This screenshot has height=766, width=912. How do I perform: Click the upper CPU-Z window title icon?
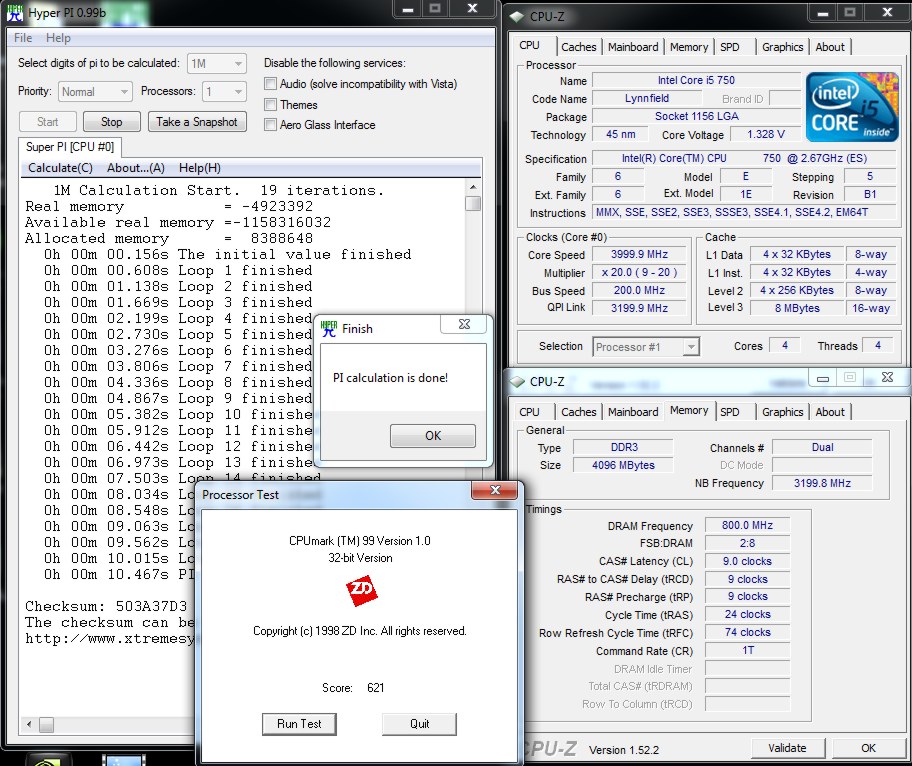pyautogui.click(x=516, y=17)
